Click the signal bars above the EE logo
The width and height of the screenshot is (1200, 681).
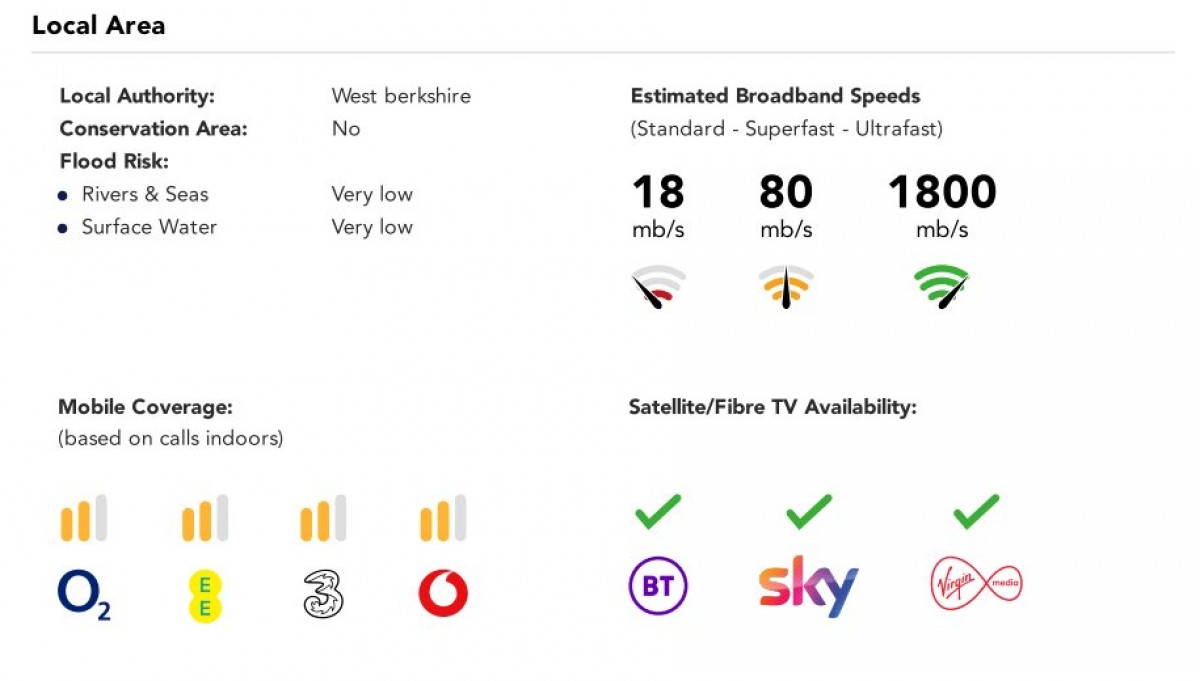(205, 519)
